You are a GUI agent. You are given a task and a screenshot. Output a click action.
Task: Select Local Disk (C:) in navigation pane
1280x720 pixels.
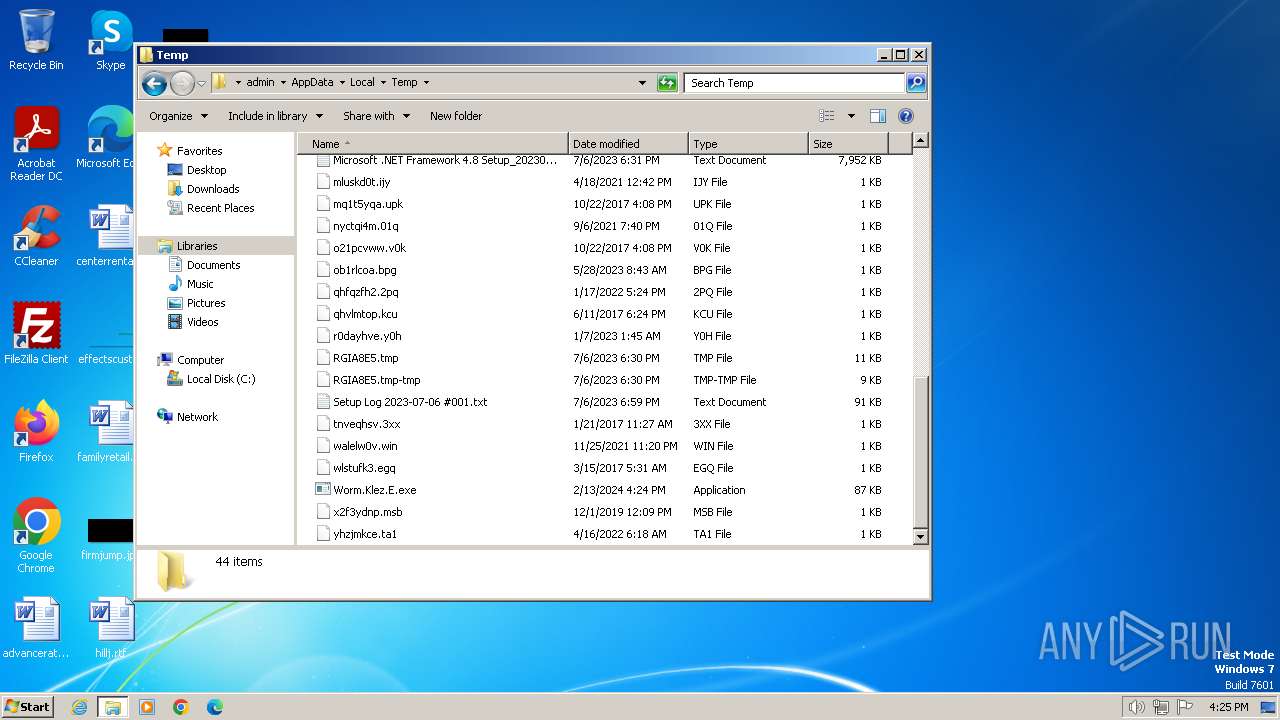coord(220,379)
